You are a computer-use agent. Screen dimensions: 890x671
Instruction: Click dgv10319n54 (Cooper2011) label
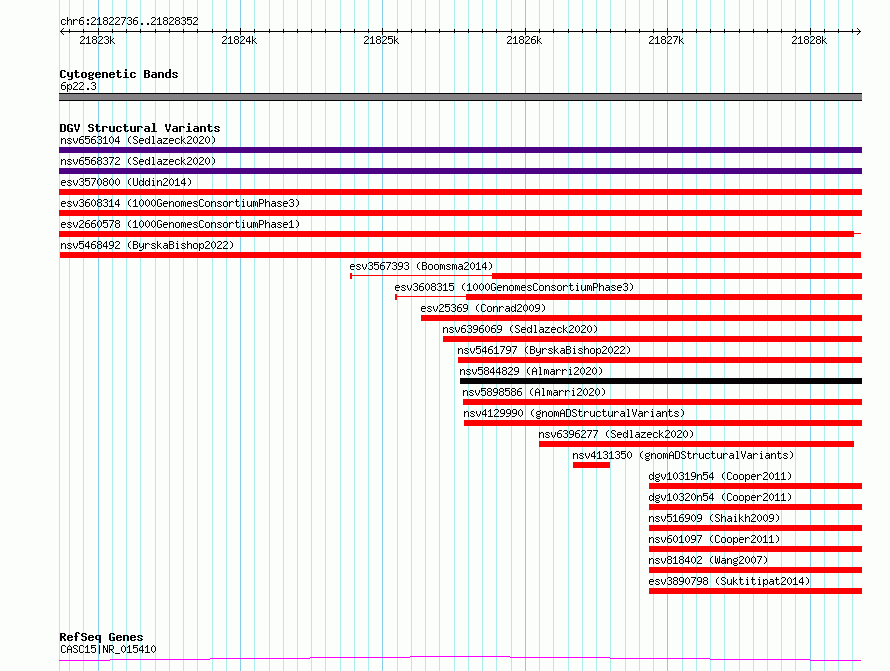point(720,476)
